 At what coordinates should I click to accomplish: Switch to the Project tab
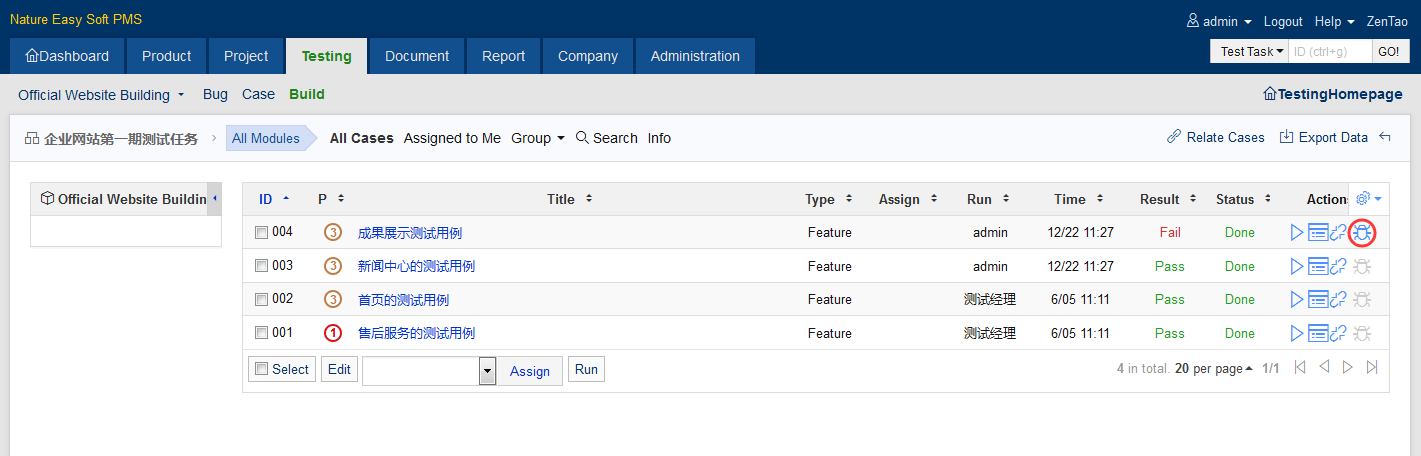click(x=246, y=56)
